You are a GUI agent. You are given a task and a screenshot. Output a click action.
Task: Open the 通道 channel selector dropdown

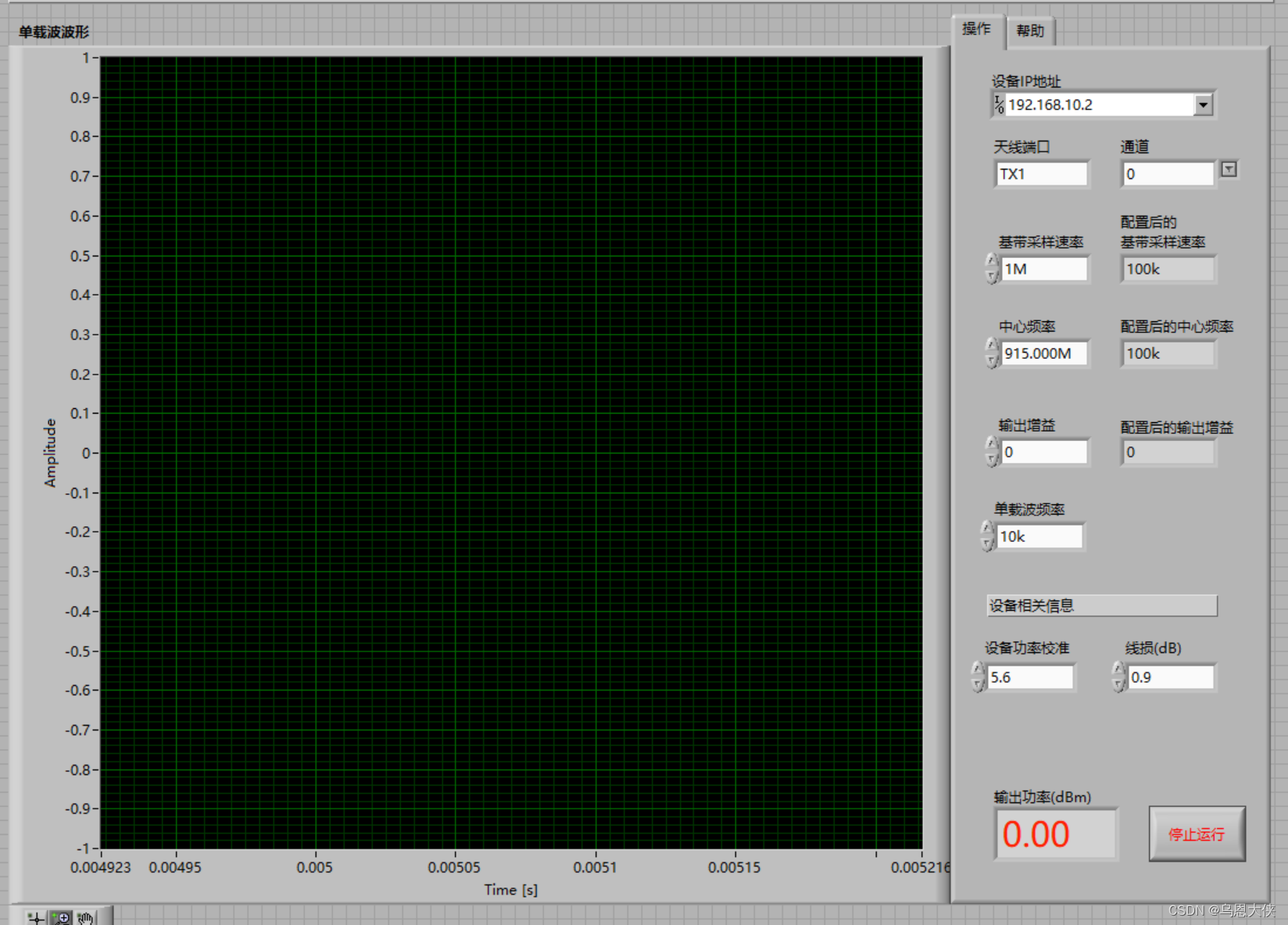[1229, 169]
